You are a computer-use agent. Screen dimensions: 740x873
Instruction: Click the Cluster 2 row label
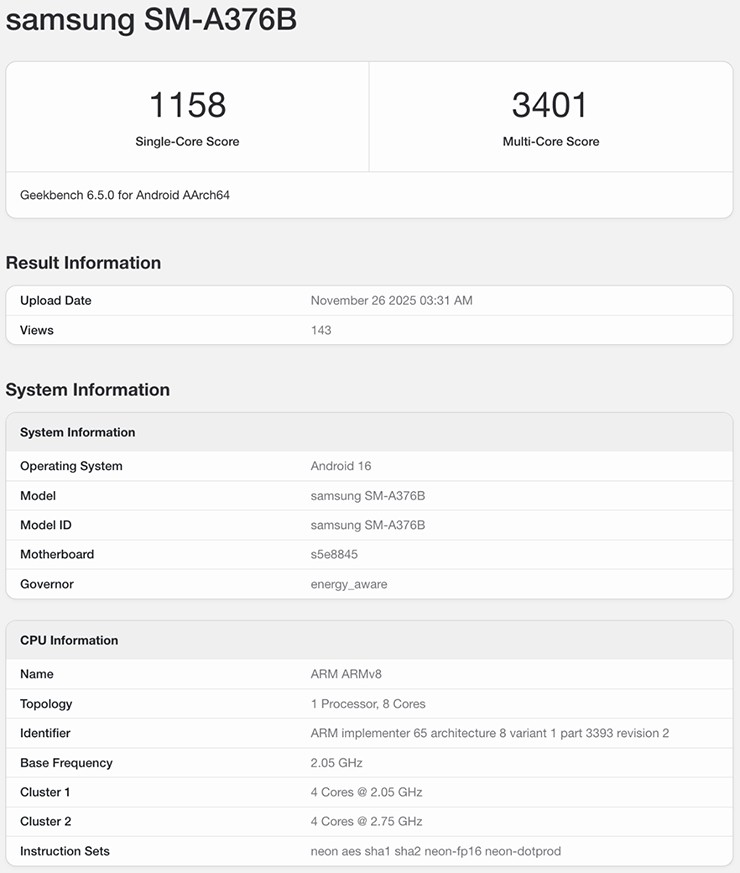click(x=46, y=822)
